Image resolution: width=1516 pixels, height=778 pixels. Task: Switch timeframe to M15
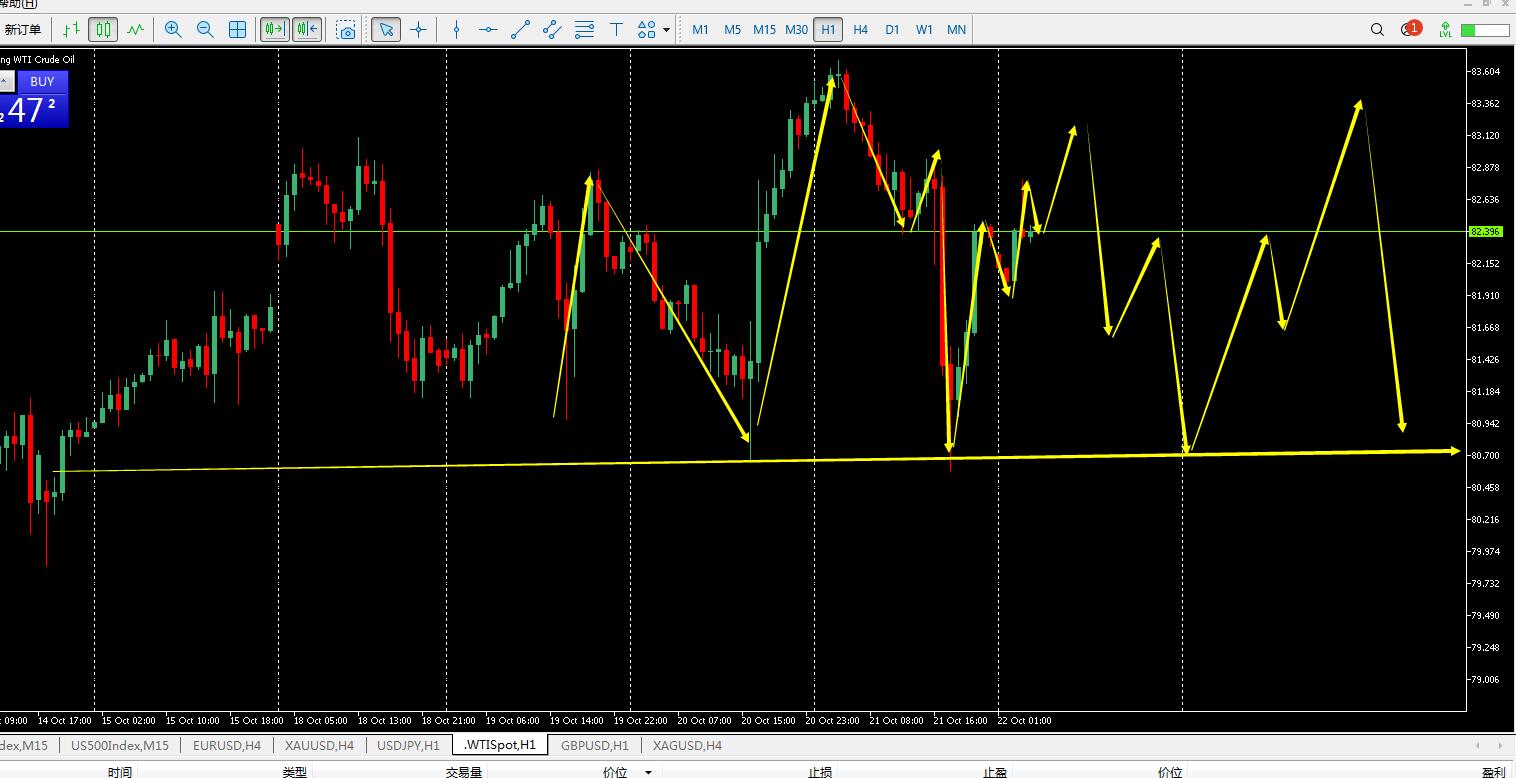[x=764, y=30]
